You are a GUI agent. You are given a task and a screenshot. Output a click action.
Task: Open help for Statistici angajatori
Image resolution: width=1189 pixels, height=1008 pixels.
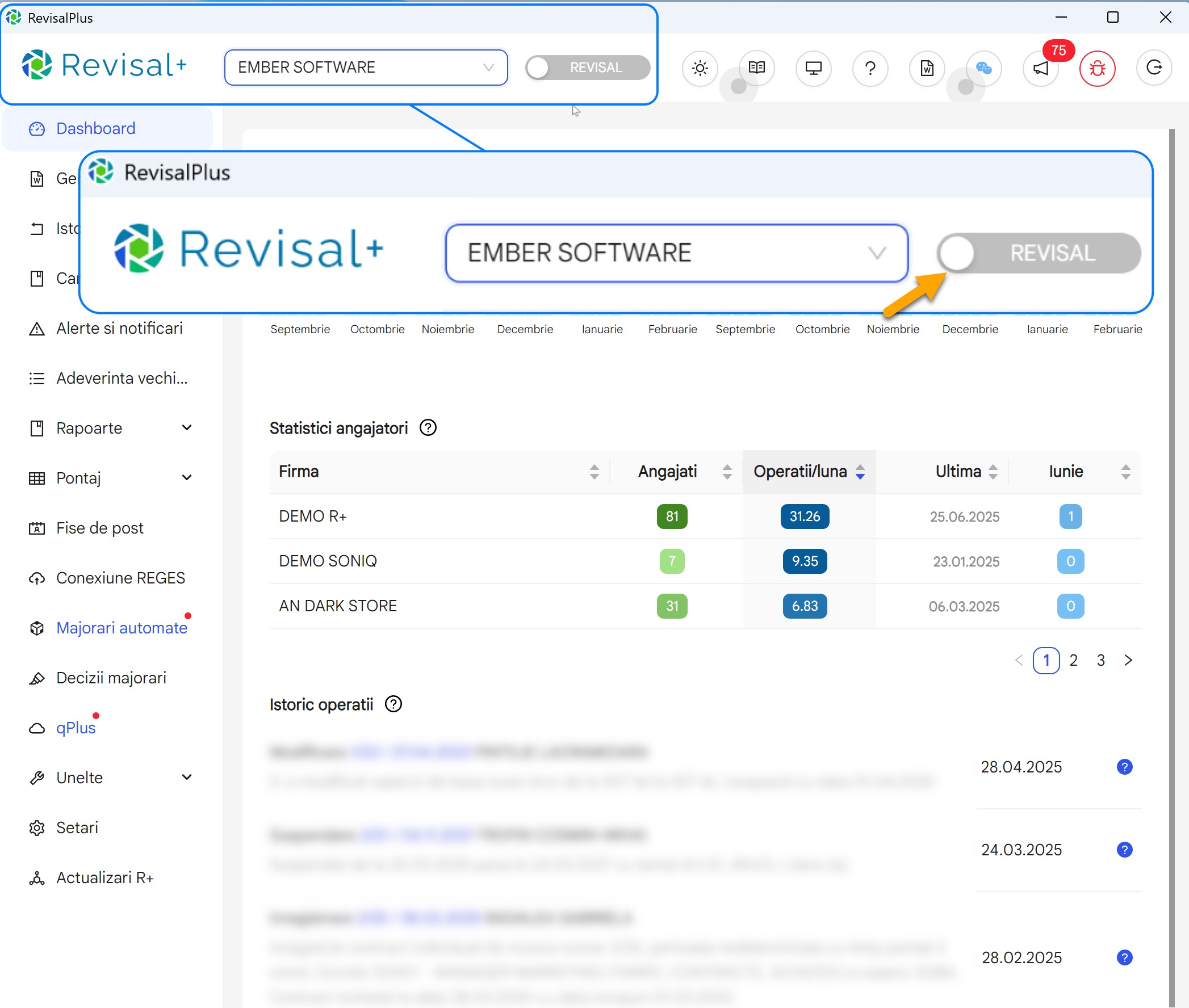[428, 427]
